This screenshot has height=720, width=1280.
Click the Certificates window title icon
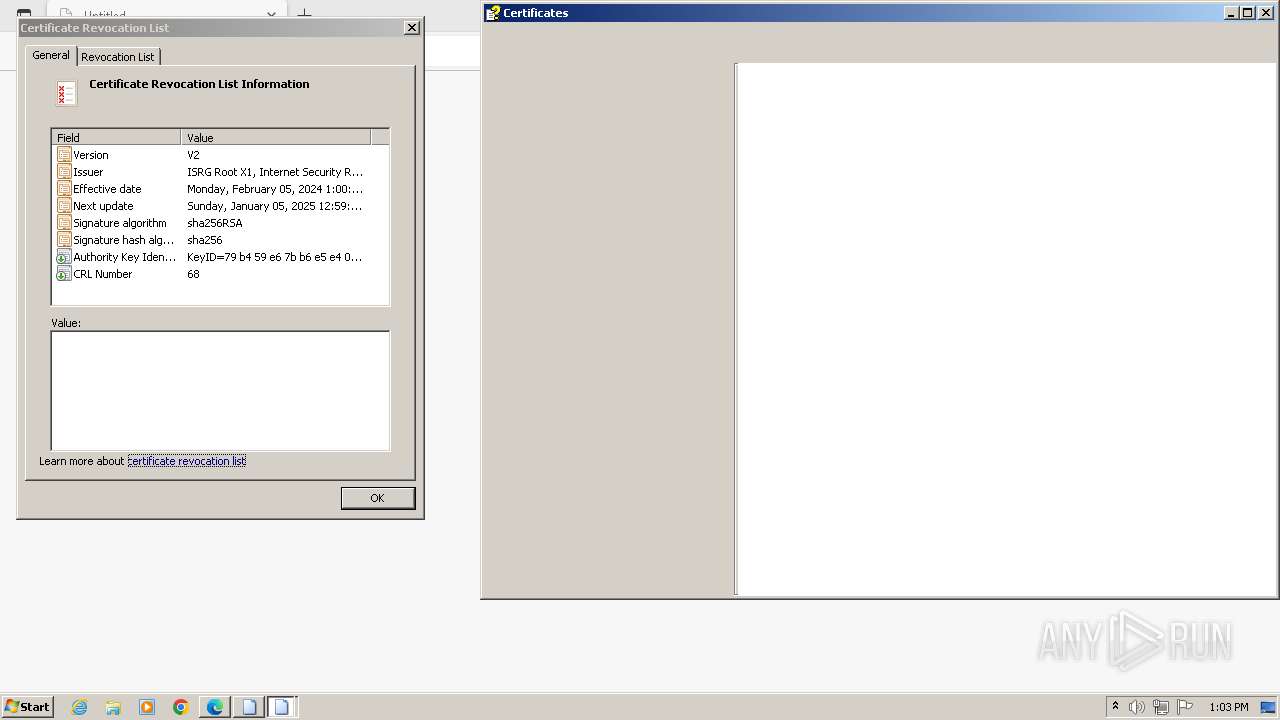pyautogui.click(x=492, y=13)
